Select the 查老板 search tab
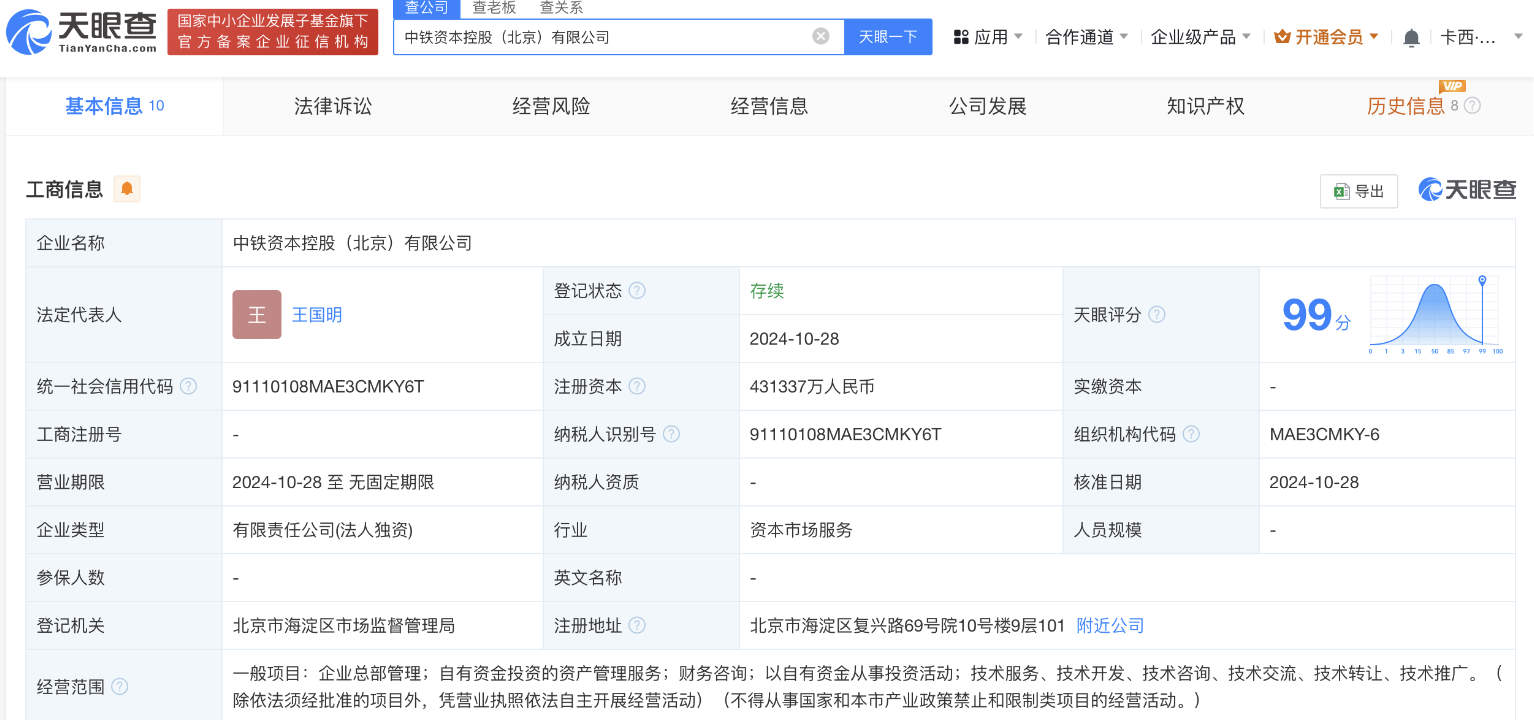Screen dimensions: 1534x720 click(494, 8)
